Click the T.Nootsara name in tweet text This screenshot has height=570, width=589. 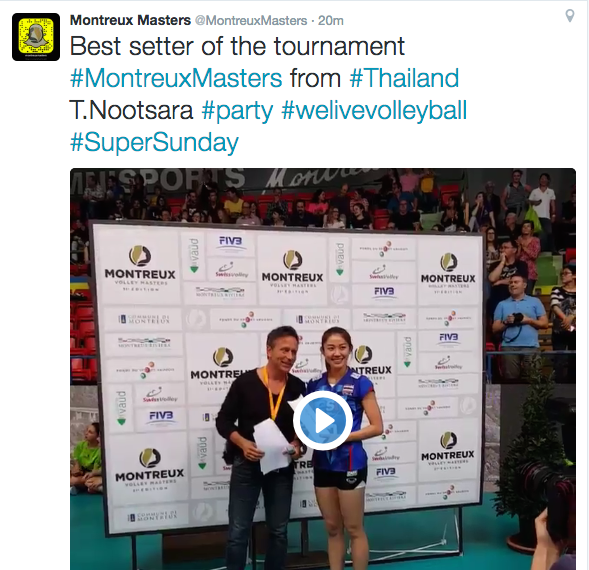pyautogui.click(x=131, y=110)
